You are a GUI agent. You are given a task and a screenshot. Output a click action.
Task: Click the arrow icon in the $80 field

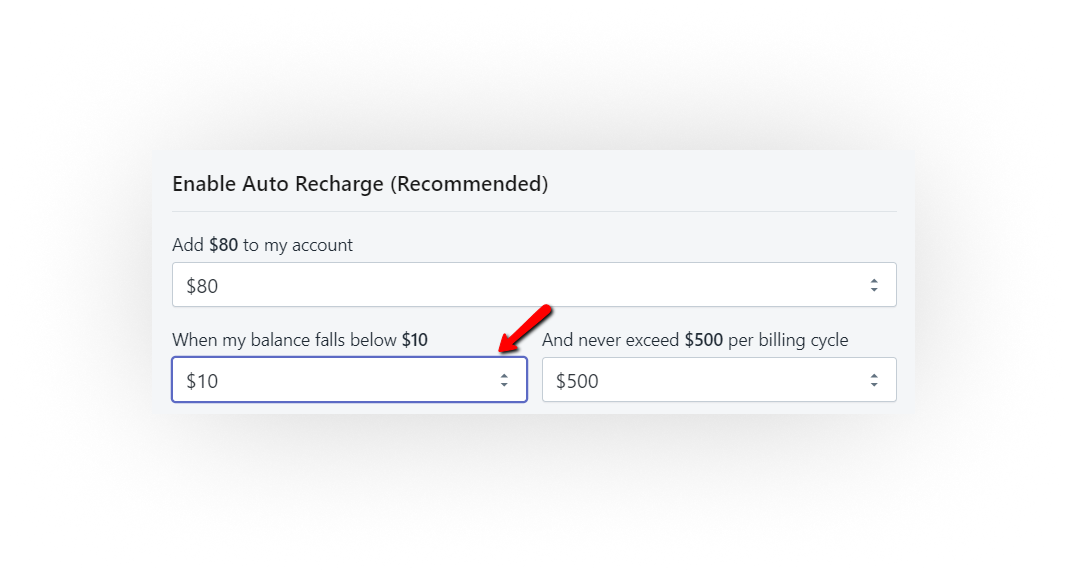coord(874,285)
